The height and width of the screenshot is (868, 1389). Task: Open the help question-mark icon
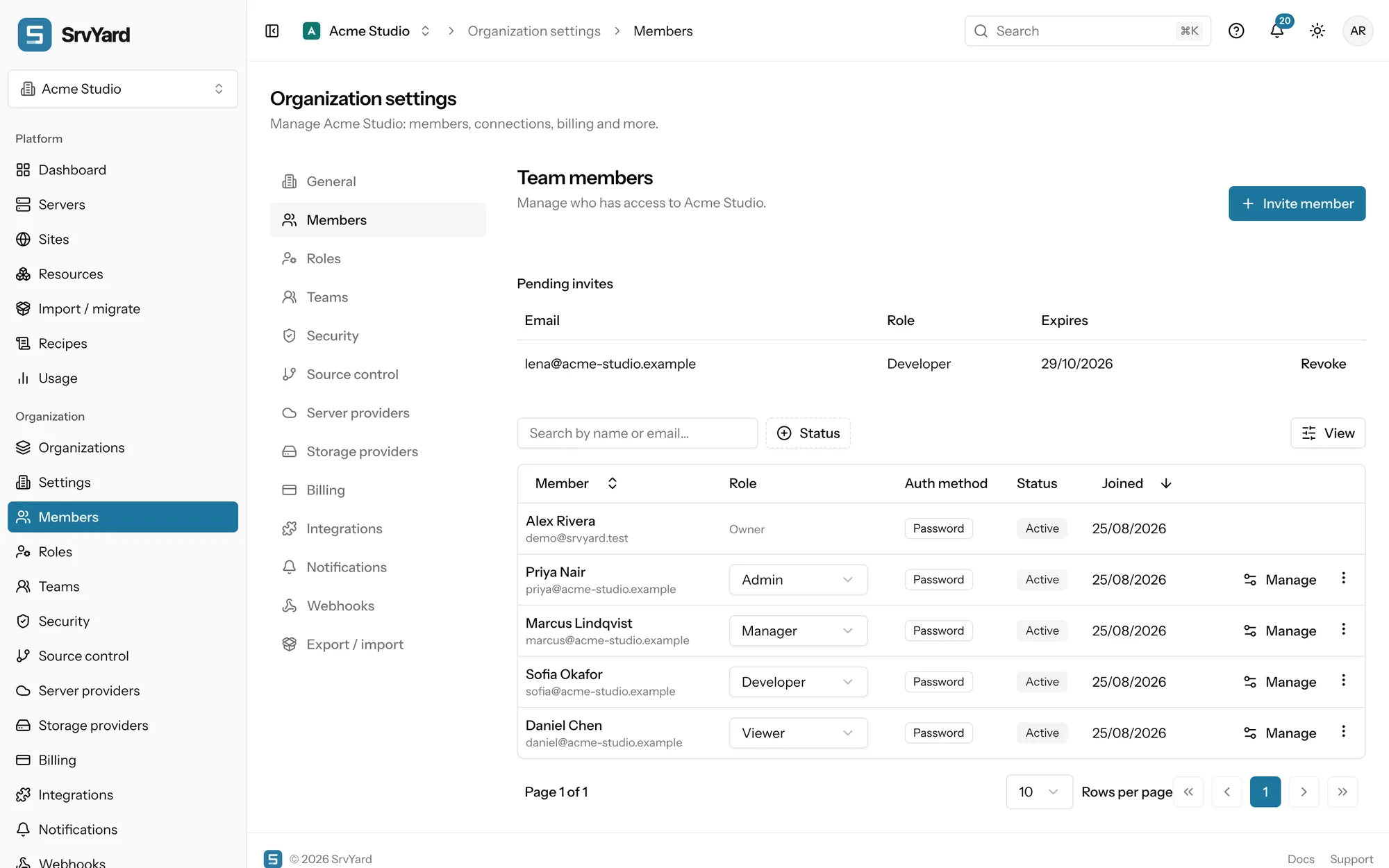coord(1236,31)
